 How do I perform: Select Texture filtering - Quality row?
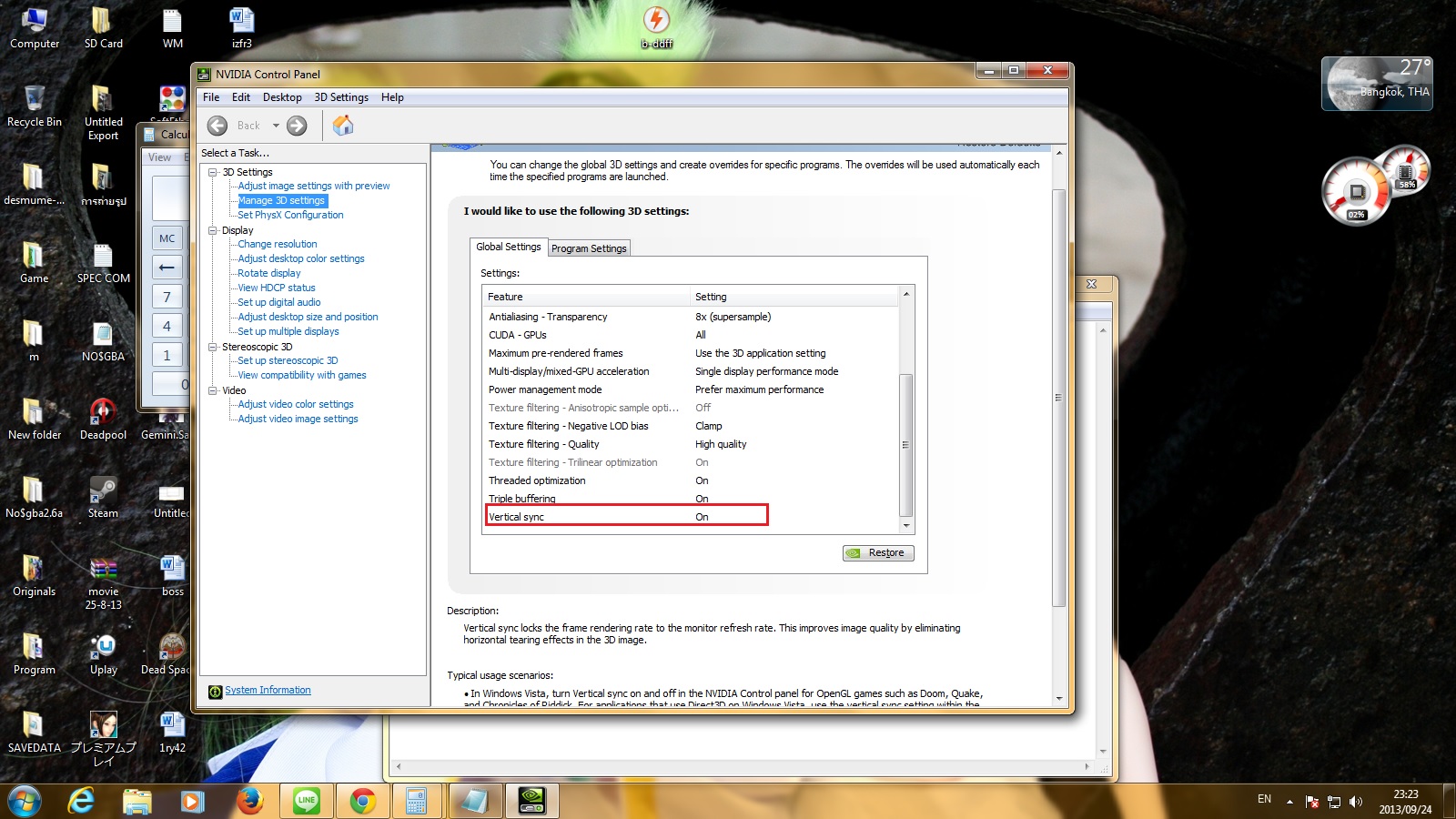[x=692, y=444]
